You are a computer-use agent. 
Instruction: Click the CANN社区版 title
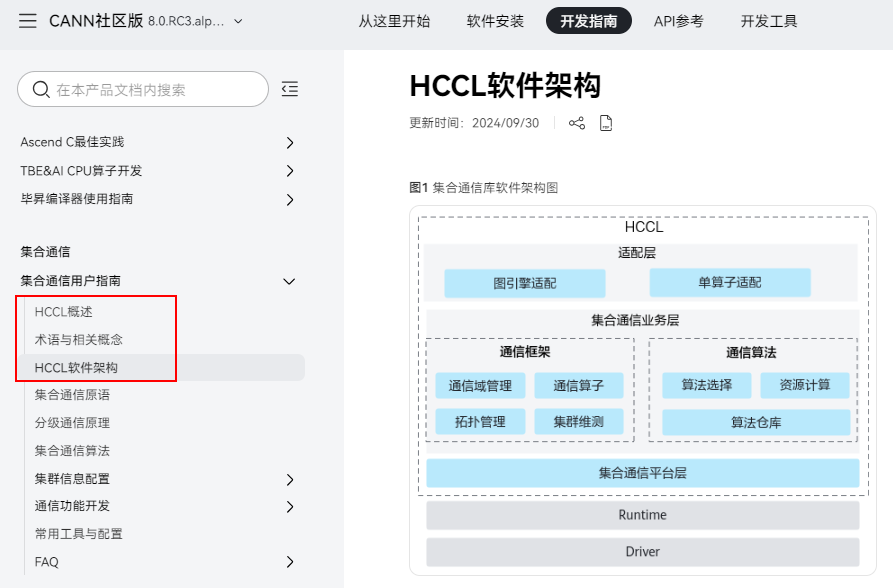tap(96, 21)
